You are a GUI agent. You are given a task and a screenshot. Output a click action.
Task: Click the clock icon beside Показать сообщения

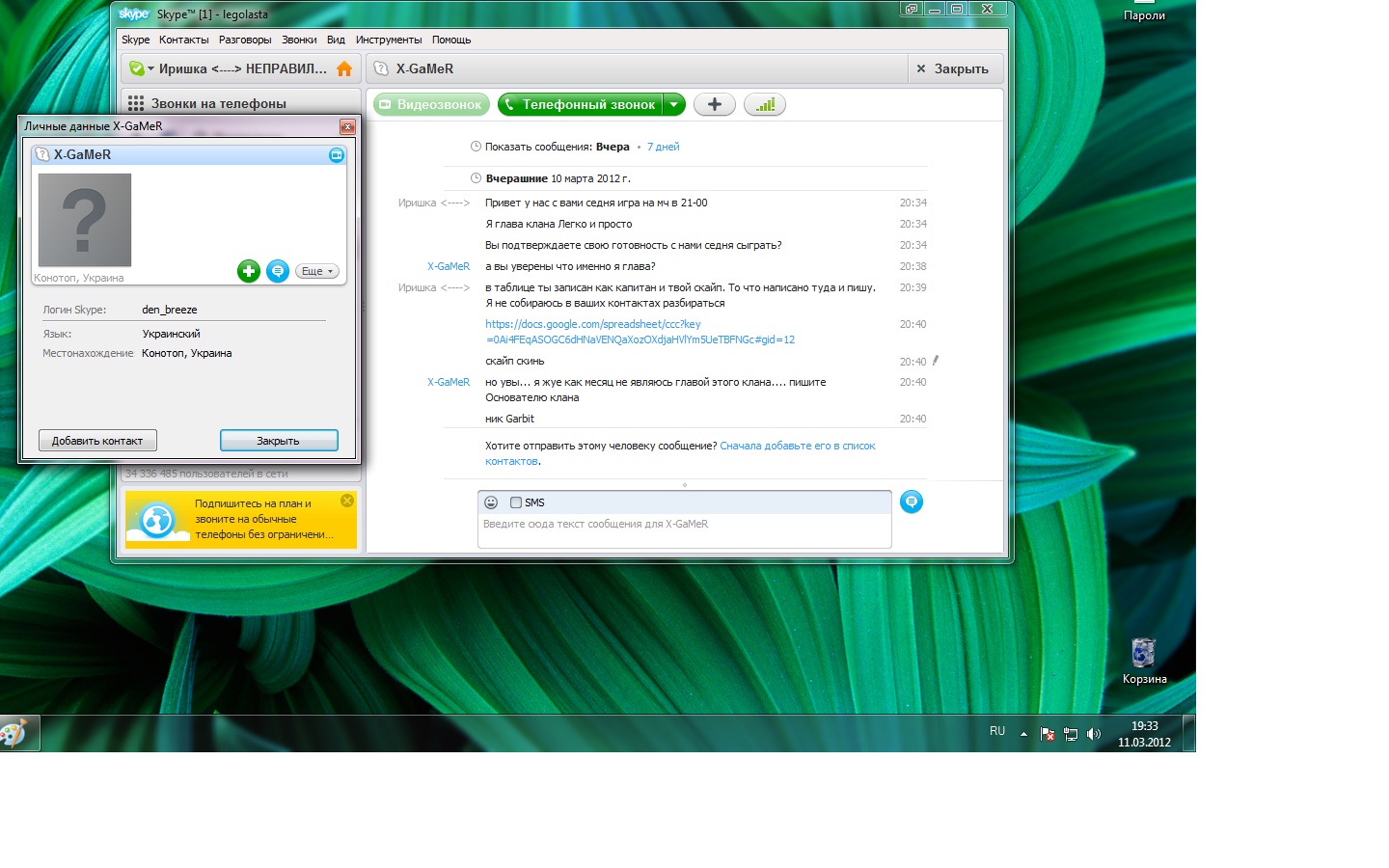coord(476,147)
